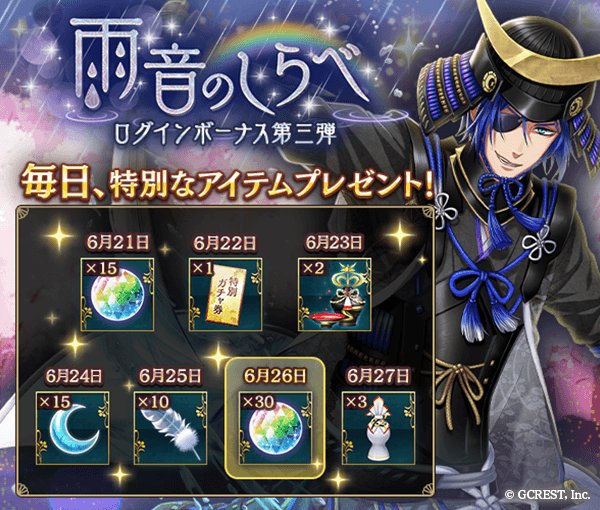The height and width of the screenshot is (510, 600).
Task: Select the special gacha ticket reward
Action: click(226, 294)
